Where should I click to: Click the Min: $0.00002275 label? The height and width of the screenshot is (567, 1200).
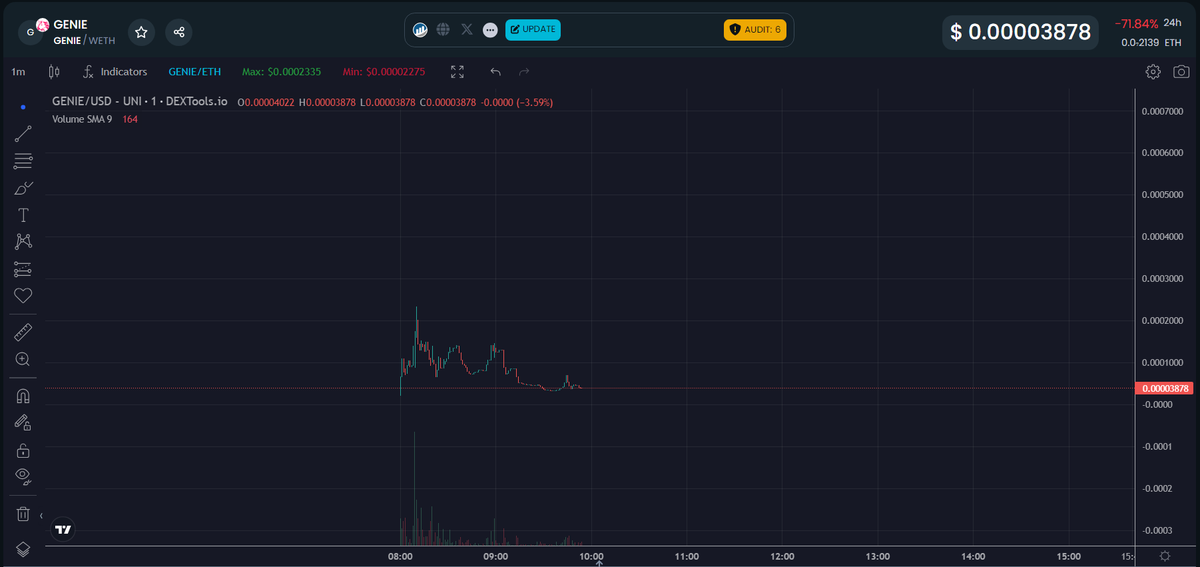click(384, 72)
